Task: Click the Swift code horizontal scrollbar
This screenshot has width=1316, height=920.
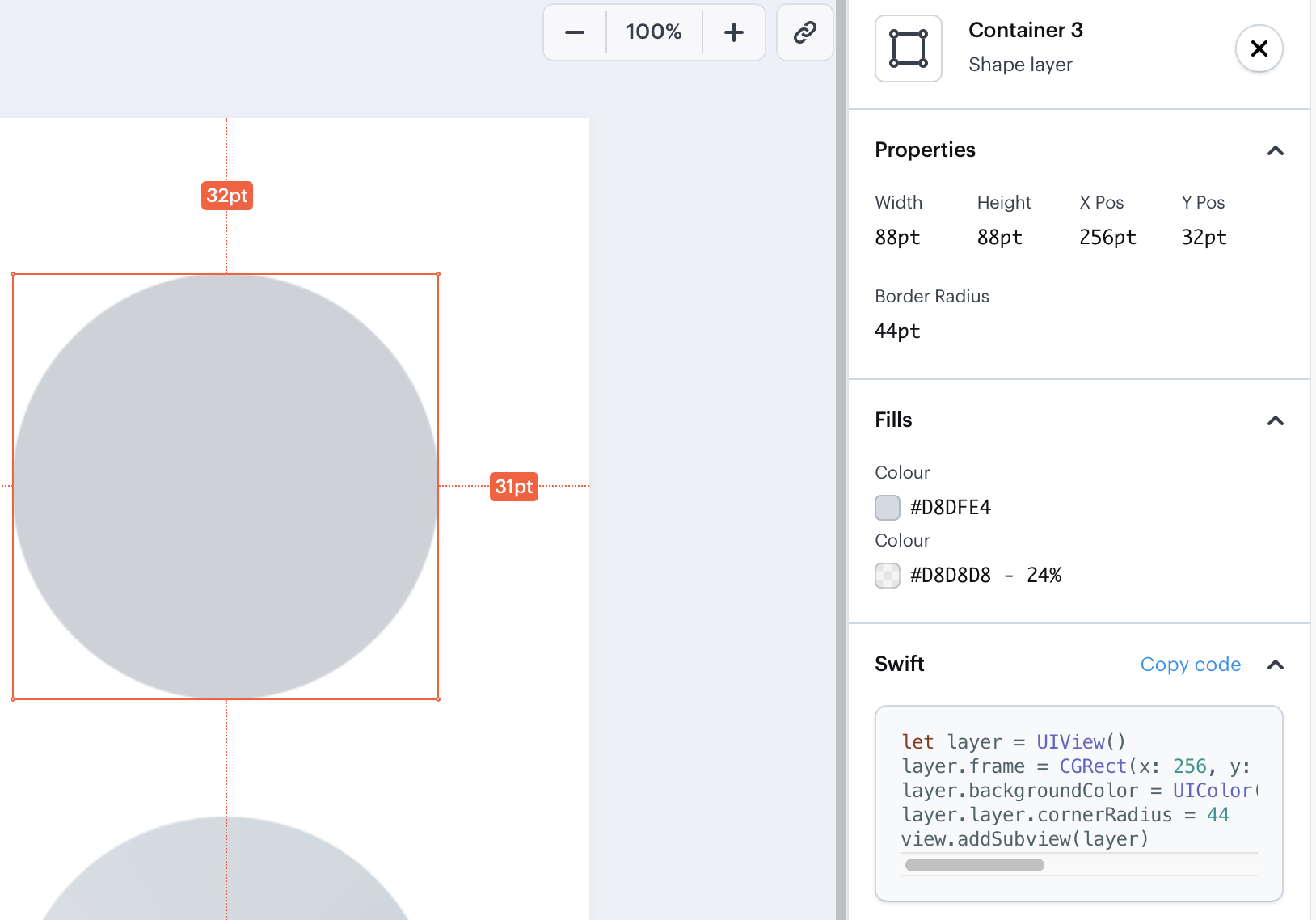Action: tap(975, 865)
